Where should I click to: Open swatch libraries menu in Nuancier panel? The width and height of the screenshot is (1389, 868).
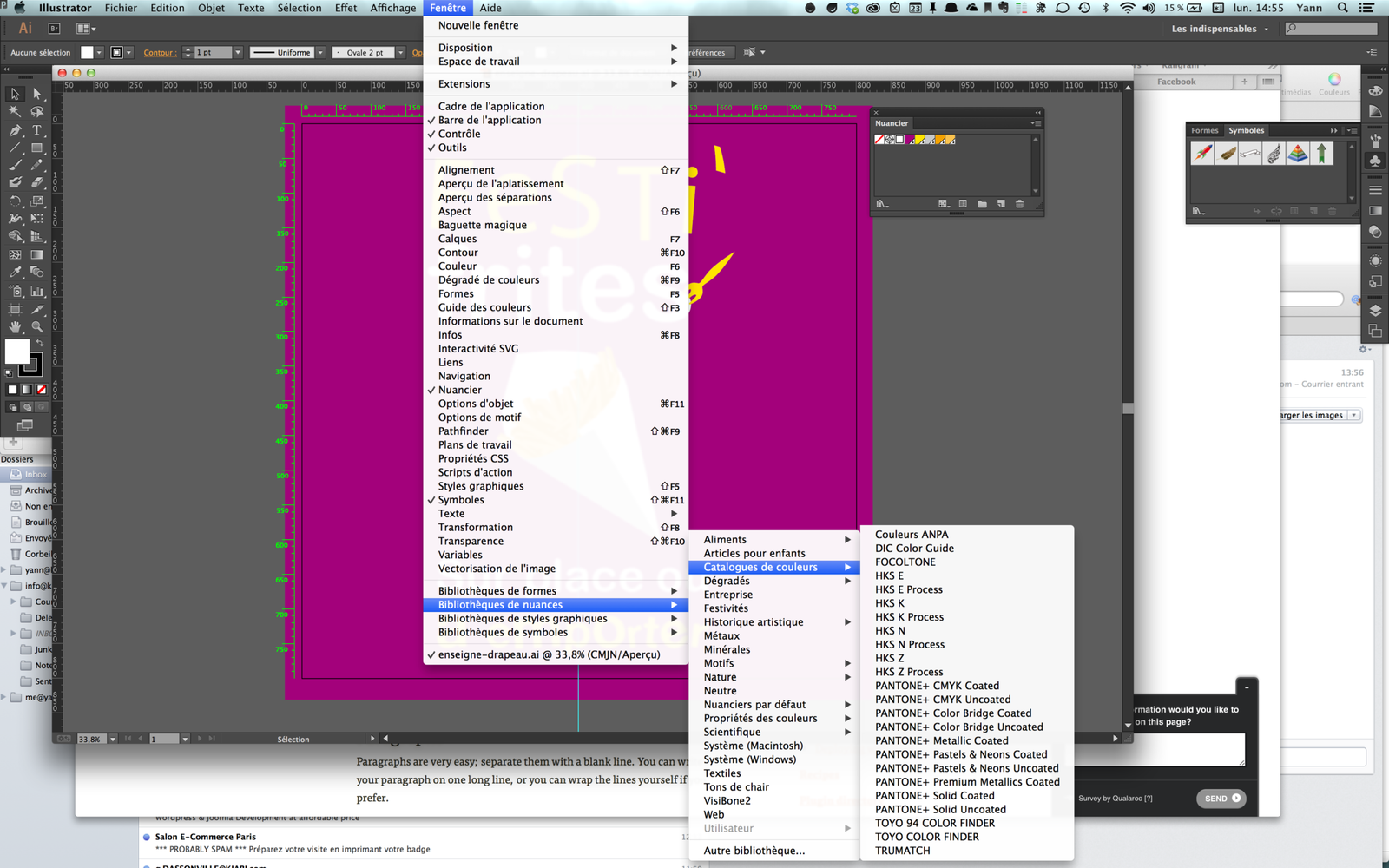point(882,204)
